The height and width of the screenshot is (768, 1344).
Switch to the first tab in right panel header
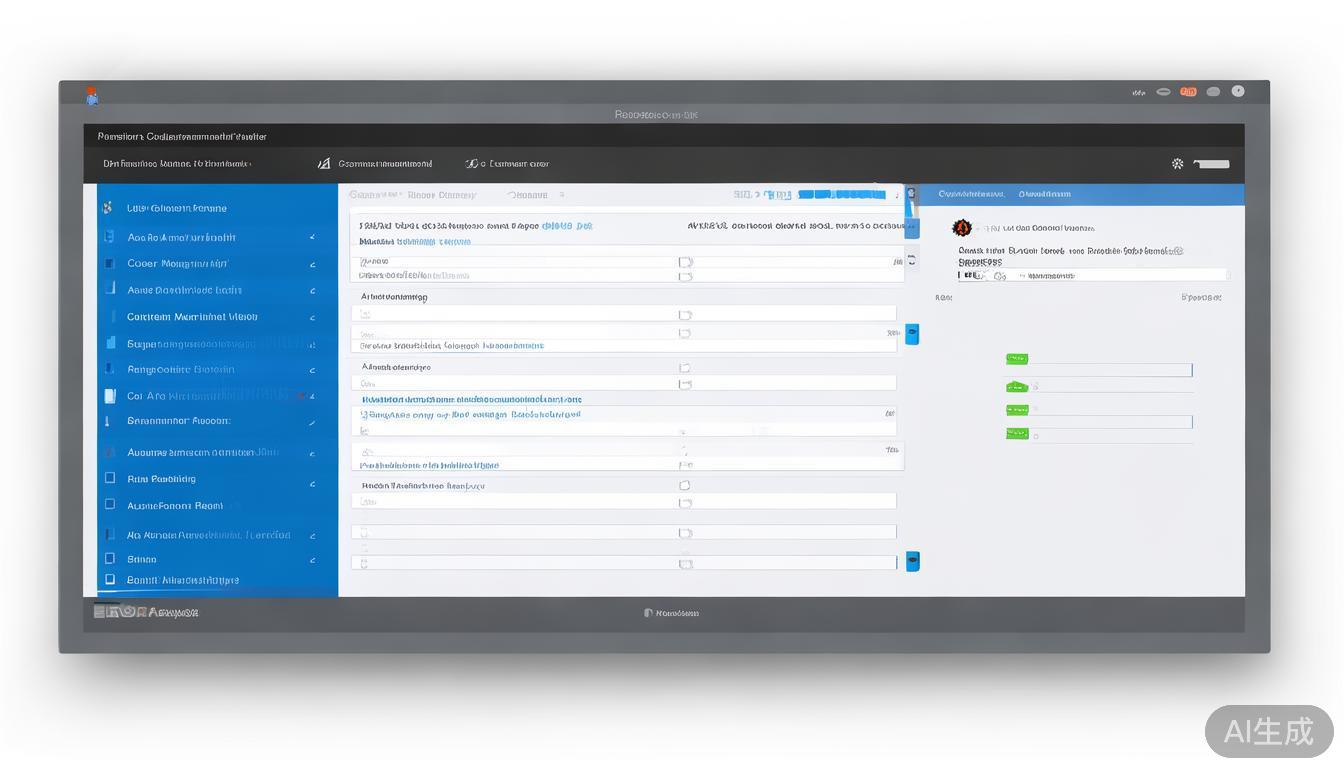tap(970, 194)
